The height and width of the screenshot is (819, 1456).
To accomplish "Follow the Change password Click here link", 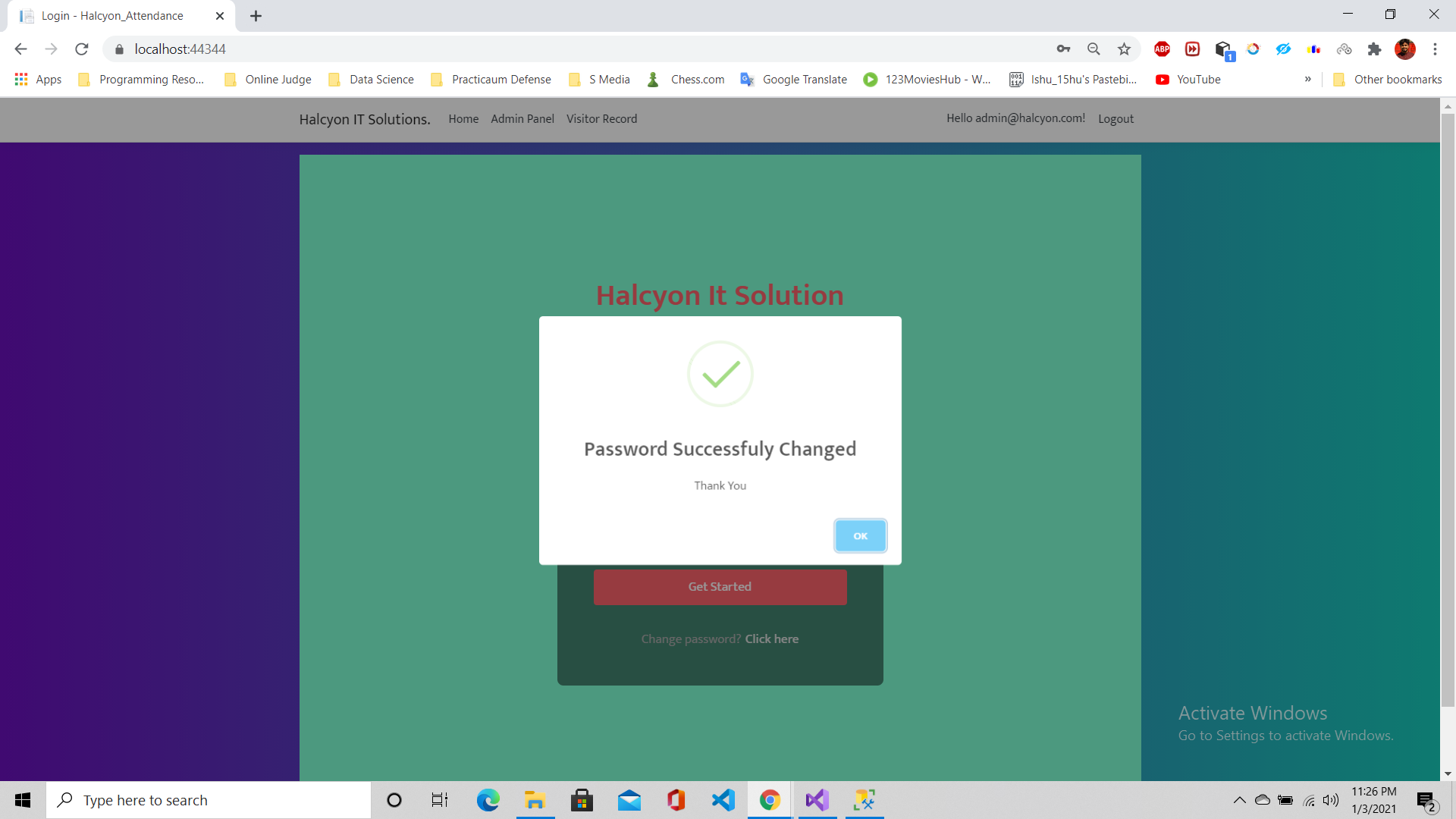I will pos(771,639).
